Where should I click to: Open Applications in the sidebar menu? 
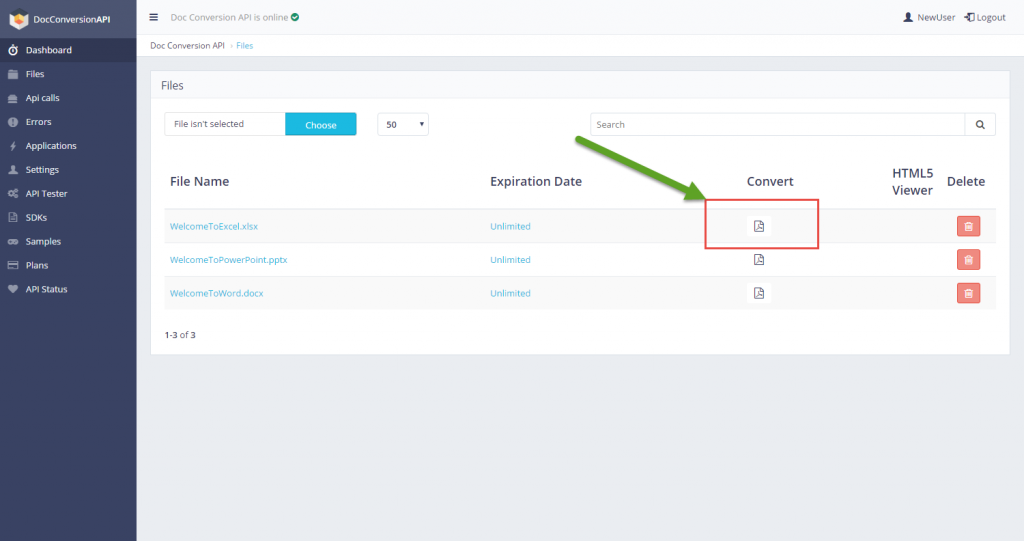pyautogui.click(x=68, y=146)
